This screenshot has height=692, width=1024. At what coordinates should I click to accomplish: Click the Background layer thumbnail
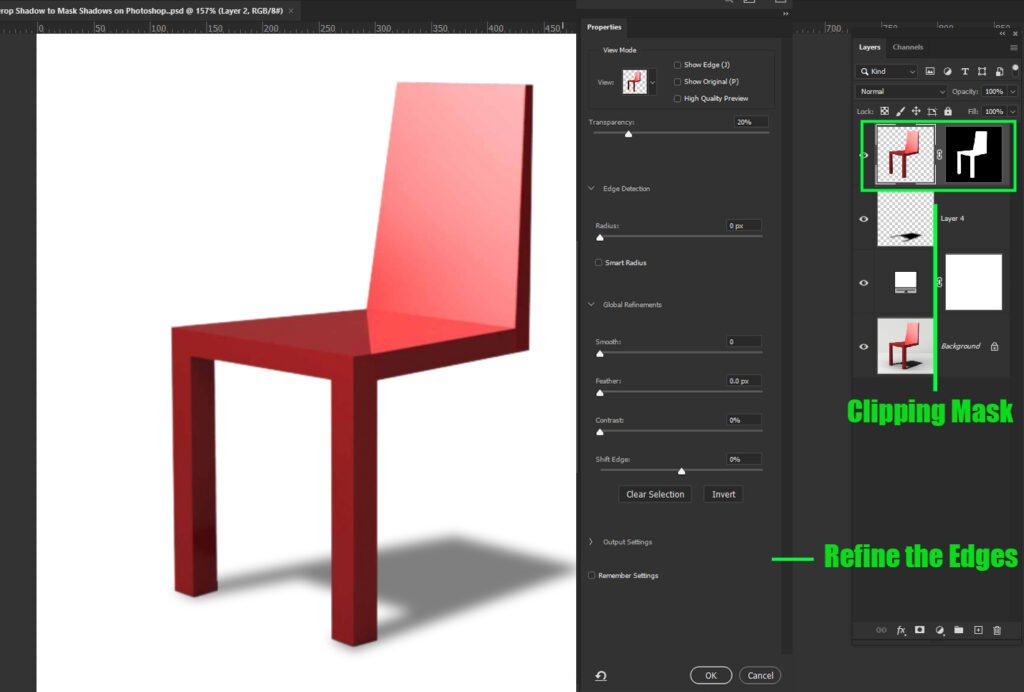[x=904, y=346]
